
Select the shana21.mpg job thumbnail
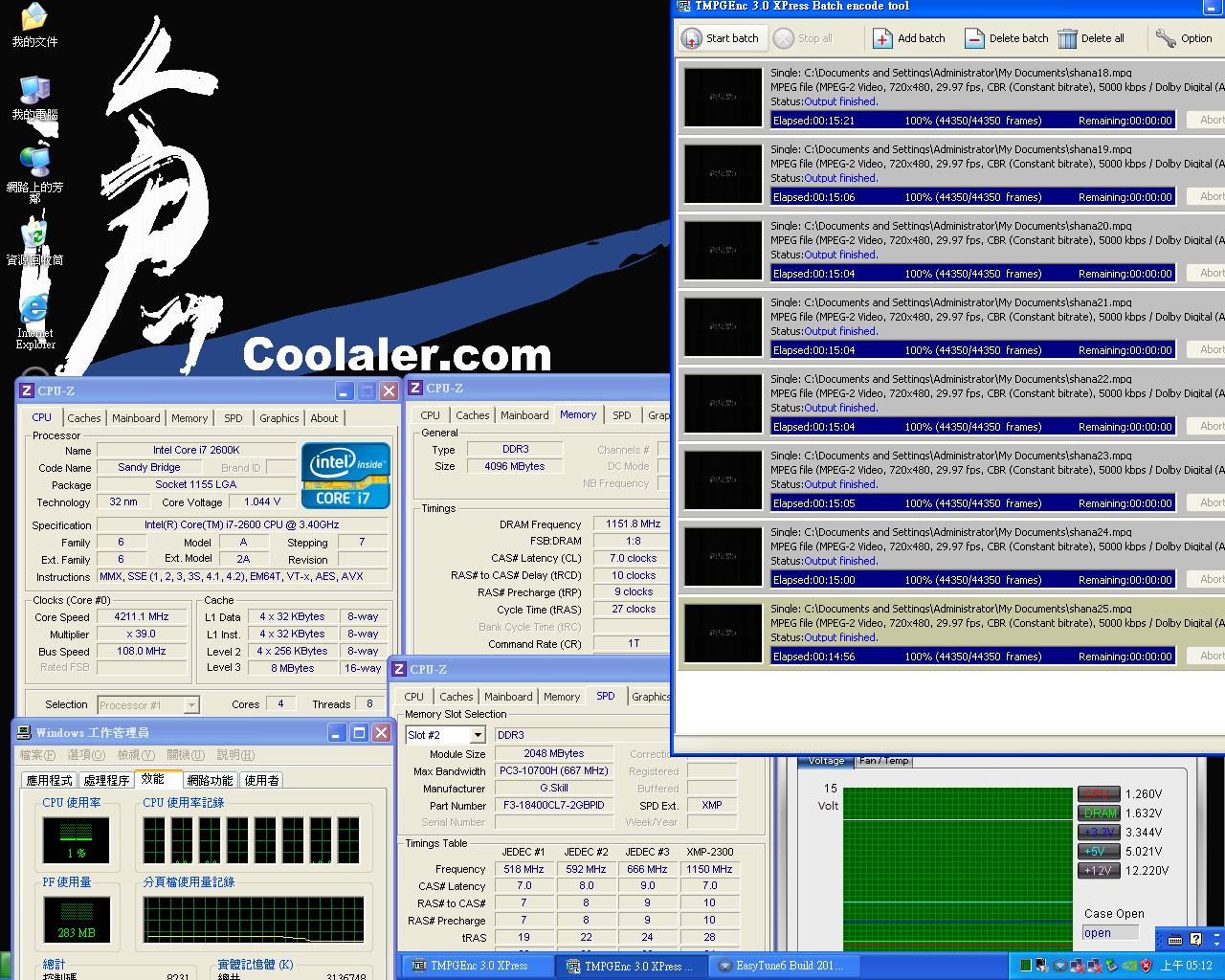pos(723,326)
